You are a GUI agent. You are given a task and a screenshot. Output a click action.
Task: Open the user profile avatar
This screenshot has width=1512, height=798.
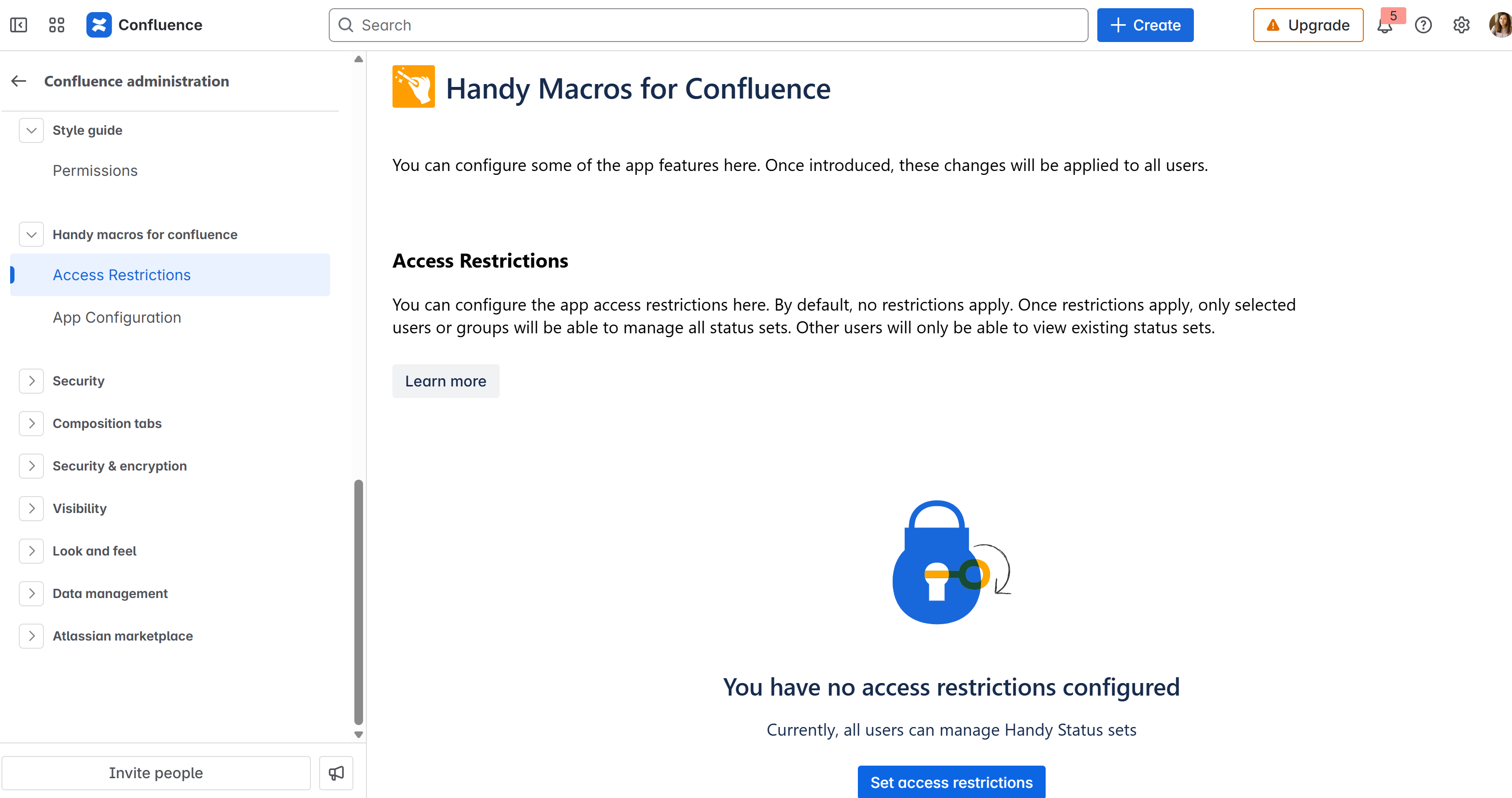click(1500, 25)
